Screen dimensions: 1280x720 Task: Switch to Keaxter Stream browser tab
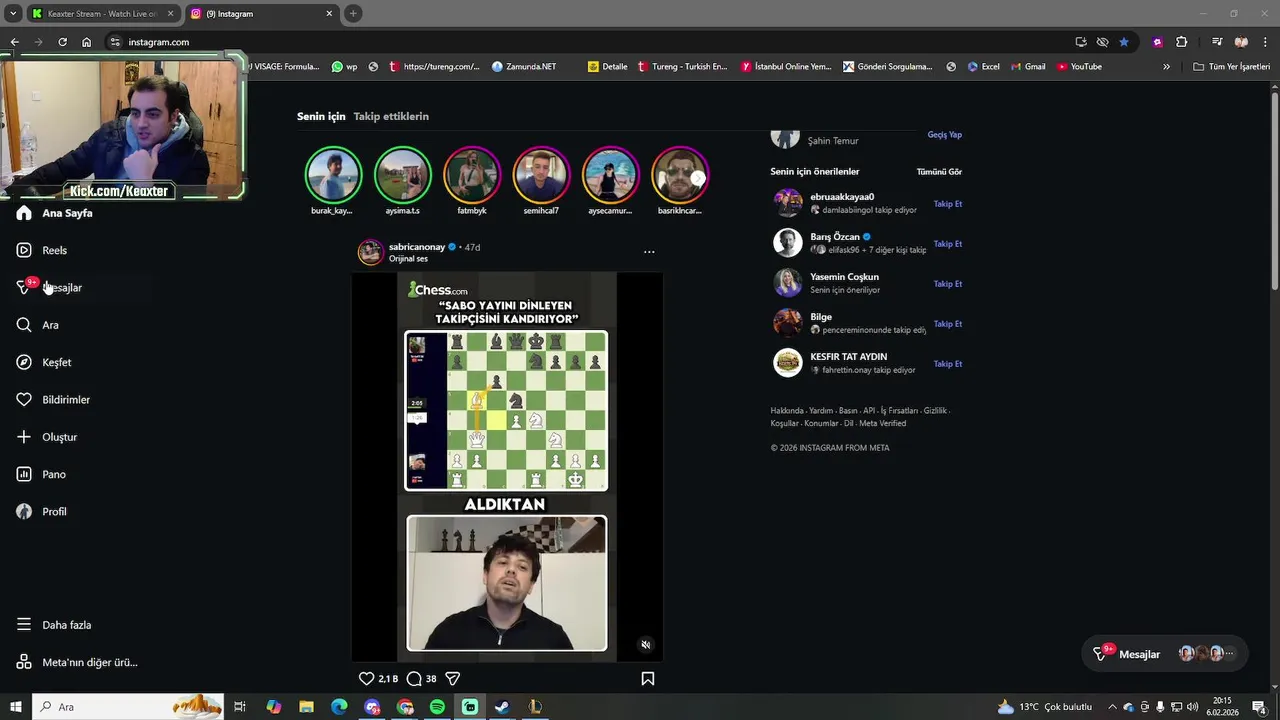(102, 14)
